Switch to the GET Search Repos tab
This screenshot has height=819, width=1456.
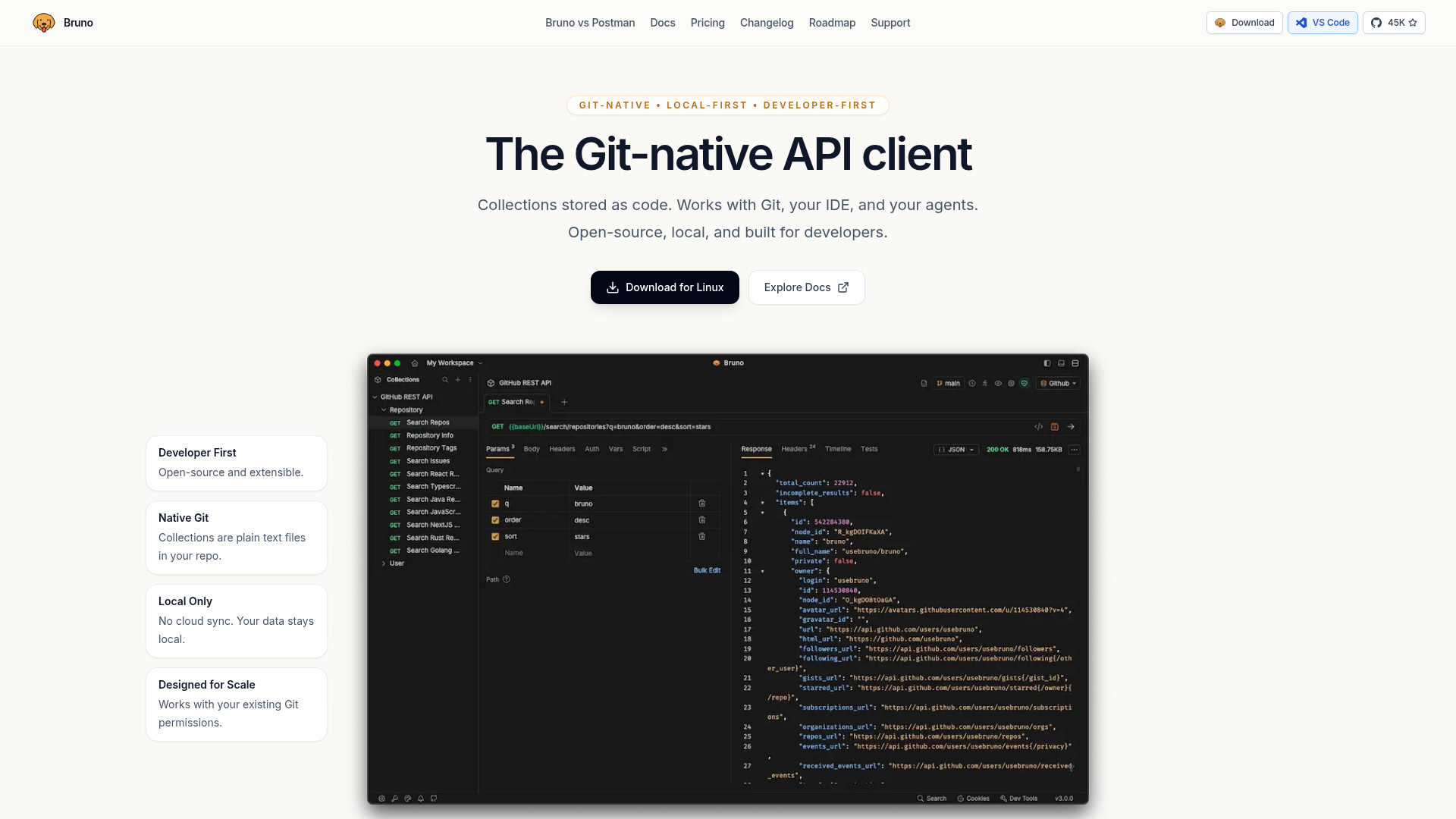(516, 402)
